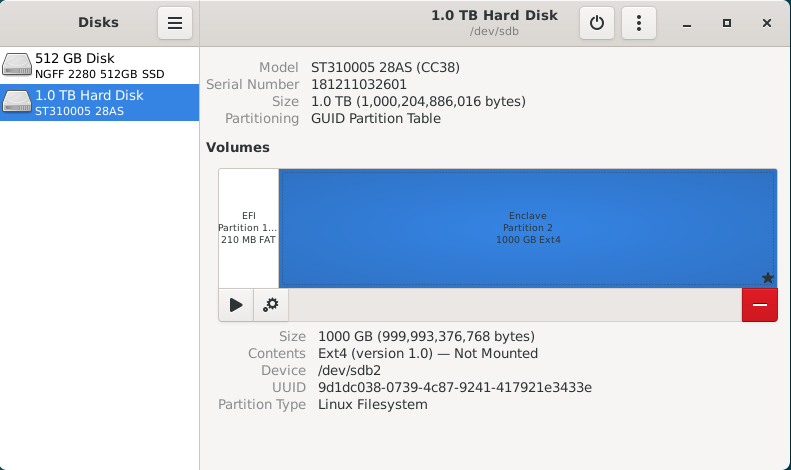Close the Disks window
This screenshot has height=470, width=791.
click(766, 23)
